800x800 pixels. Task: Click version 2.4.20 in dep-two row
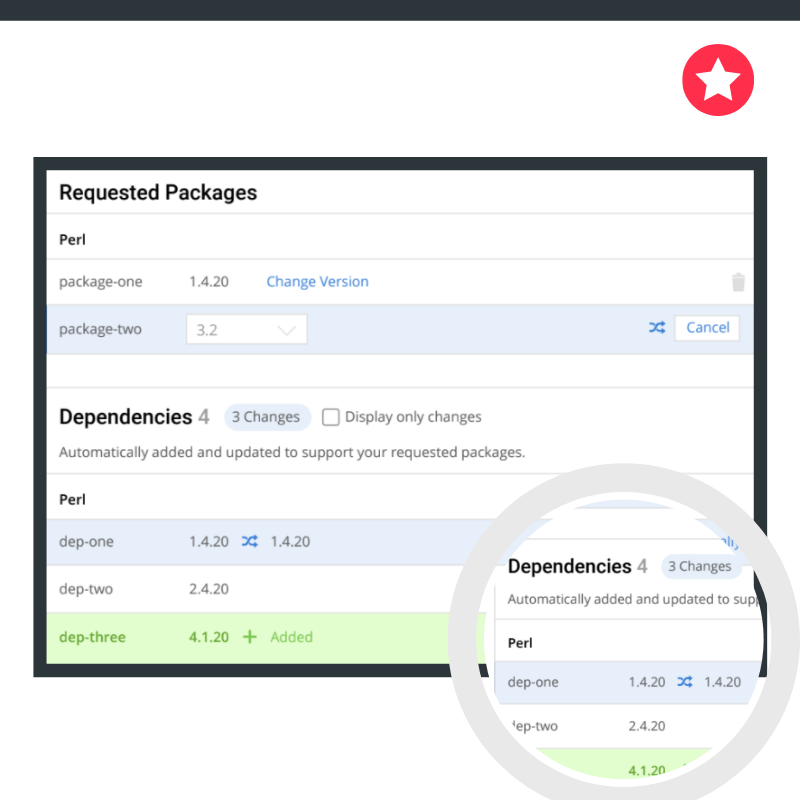(x=209, y=589)
